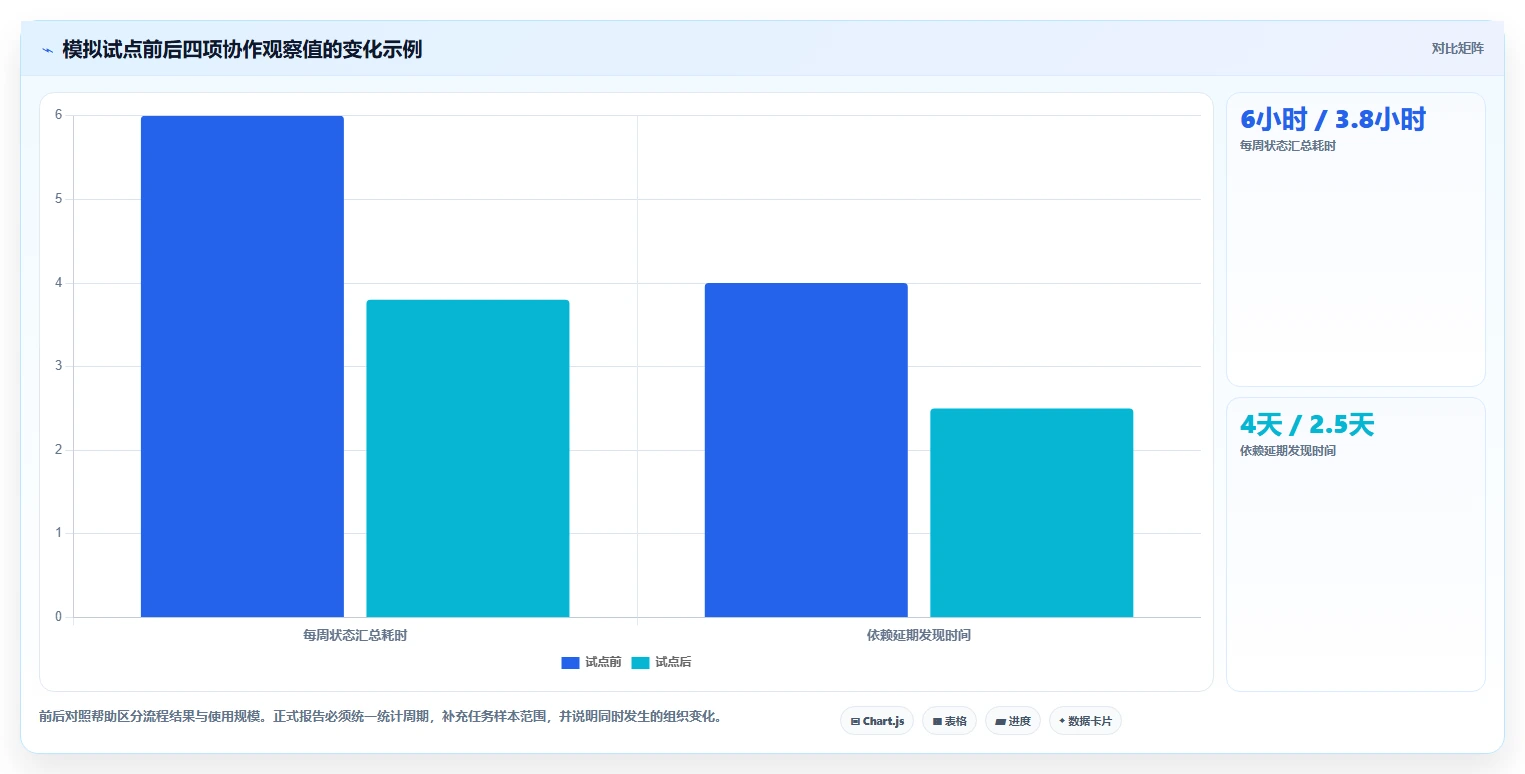Click the 试点前 bar for 每周状态汇总耗时
The height and width of the screenshot is (774, 1525).
(x=242, y=366)
